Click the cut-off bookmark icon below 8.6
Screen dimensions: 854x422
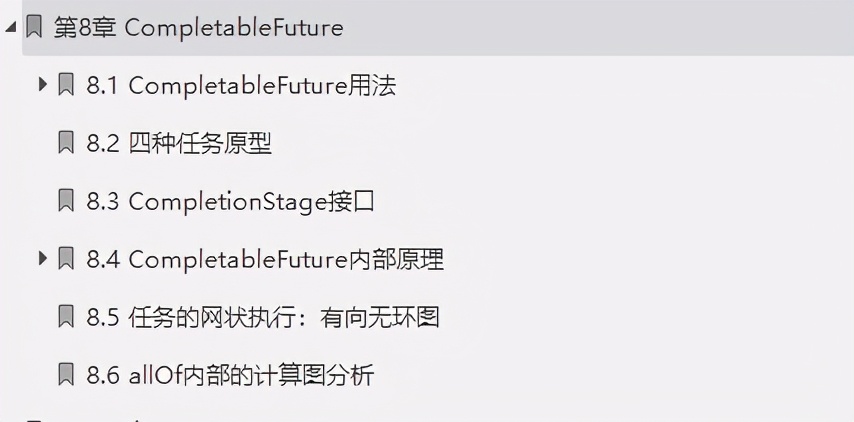coord(34,419)
